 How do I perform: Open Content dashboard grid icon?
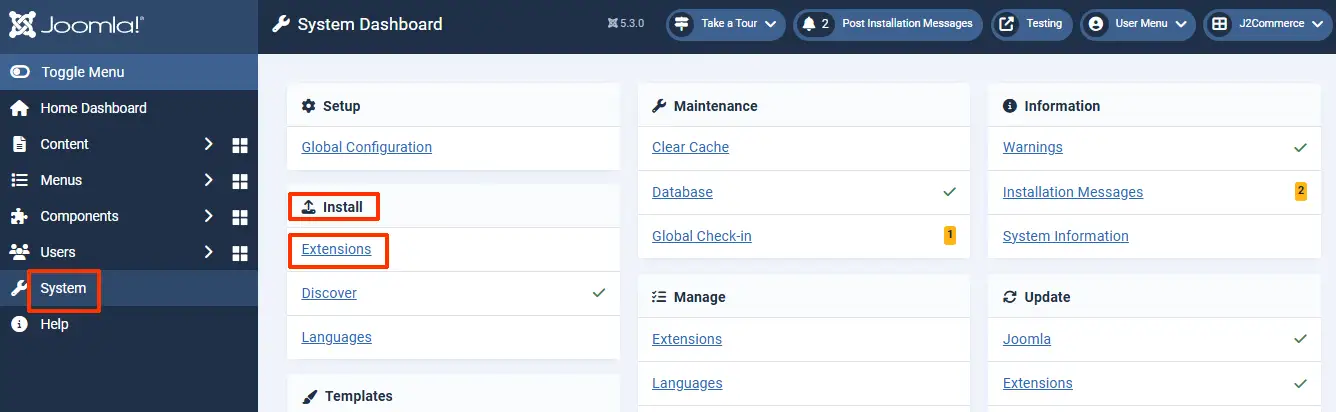point(240,145)
